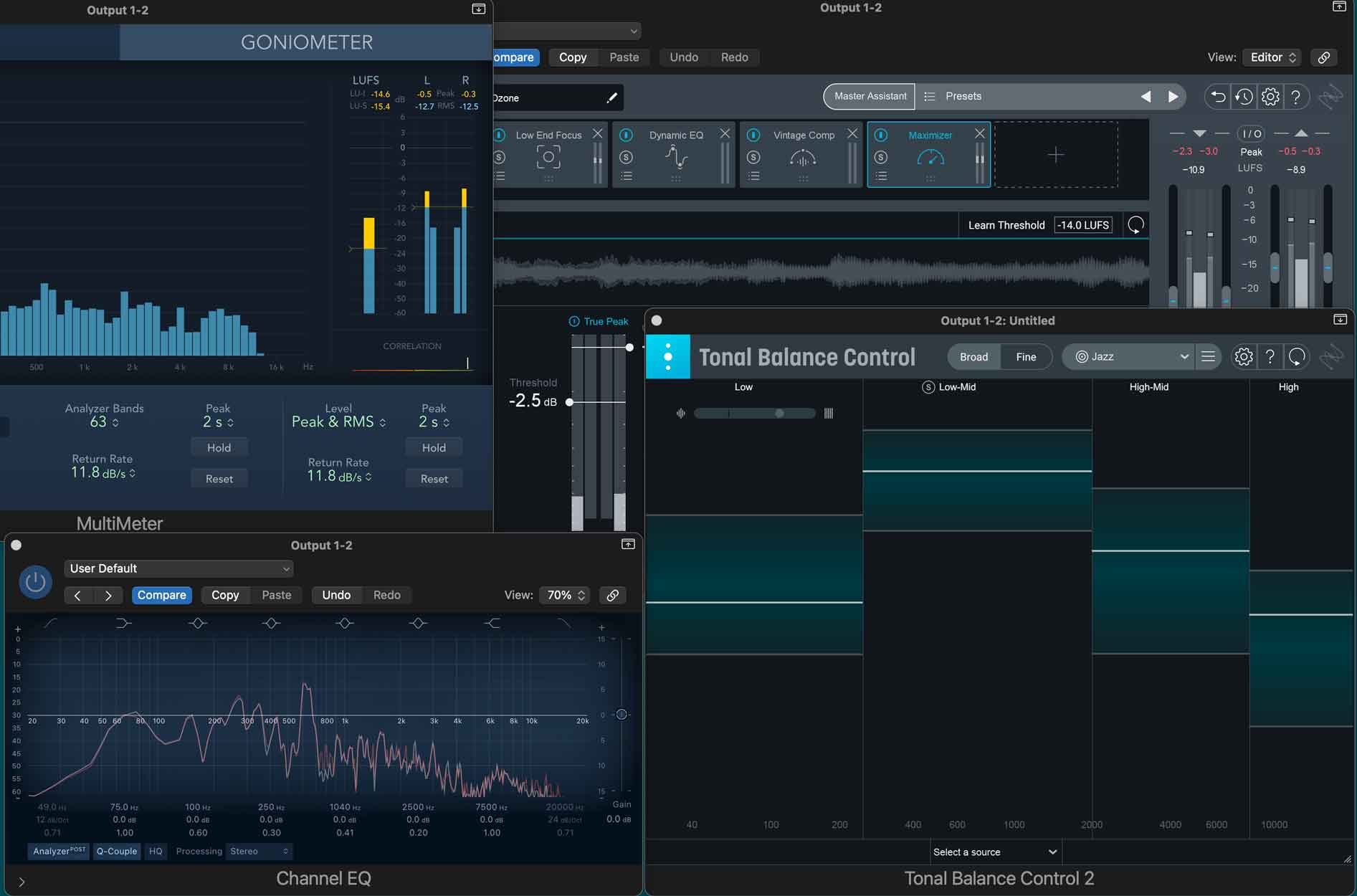Click Learn Threshold in Ozone
The image size is (1357, 896).
[x=1006, y=225]
